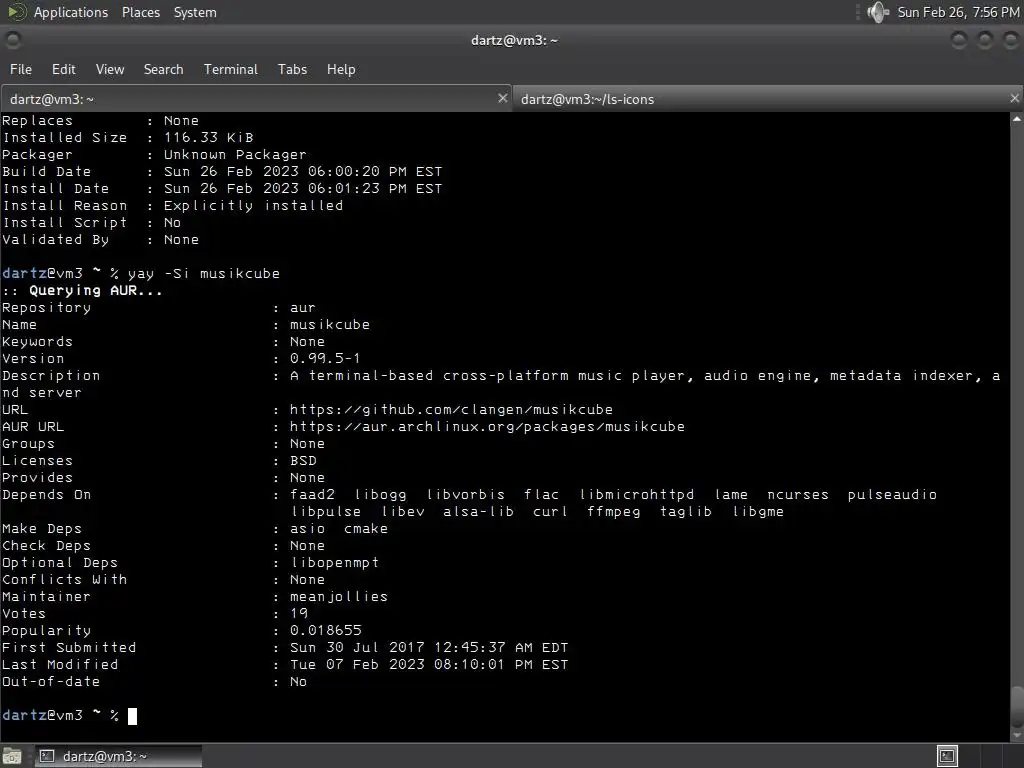The image size is (1024, 768).
Task: Open the Applications menu
Action: (71, 12)
